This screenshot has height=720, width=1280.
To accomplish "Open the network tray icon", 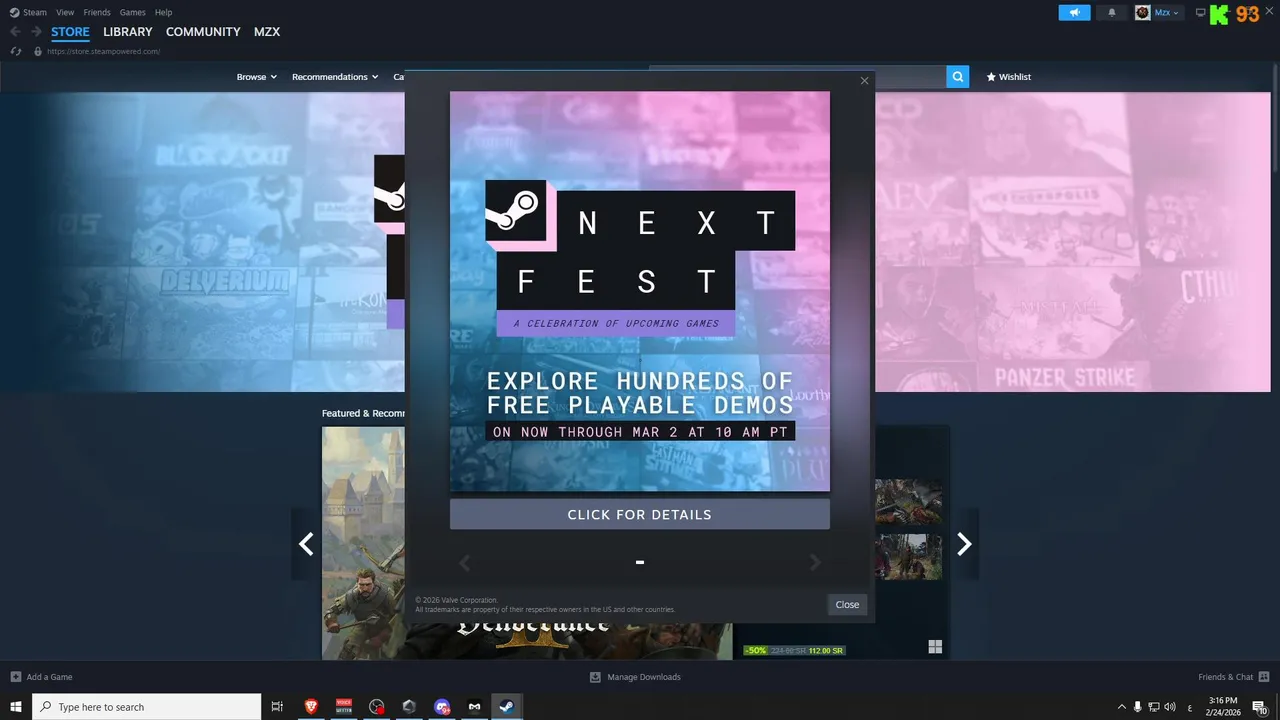I will tap(1154, 707).
